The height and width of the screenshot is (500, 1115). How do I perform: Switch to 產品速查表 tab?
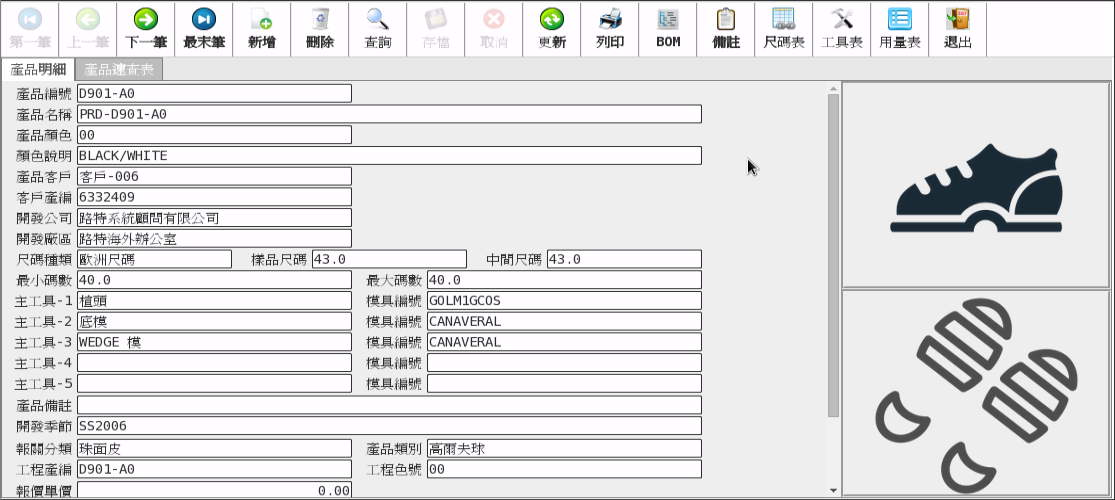[x=119, y=70]
